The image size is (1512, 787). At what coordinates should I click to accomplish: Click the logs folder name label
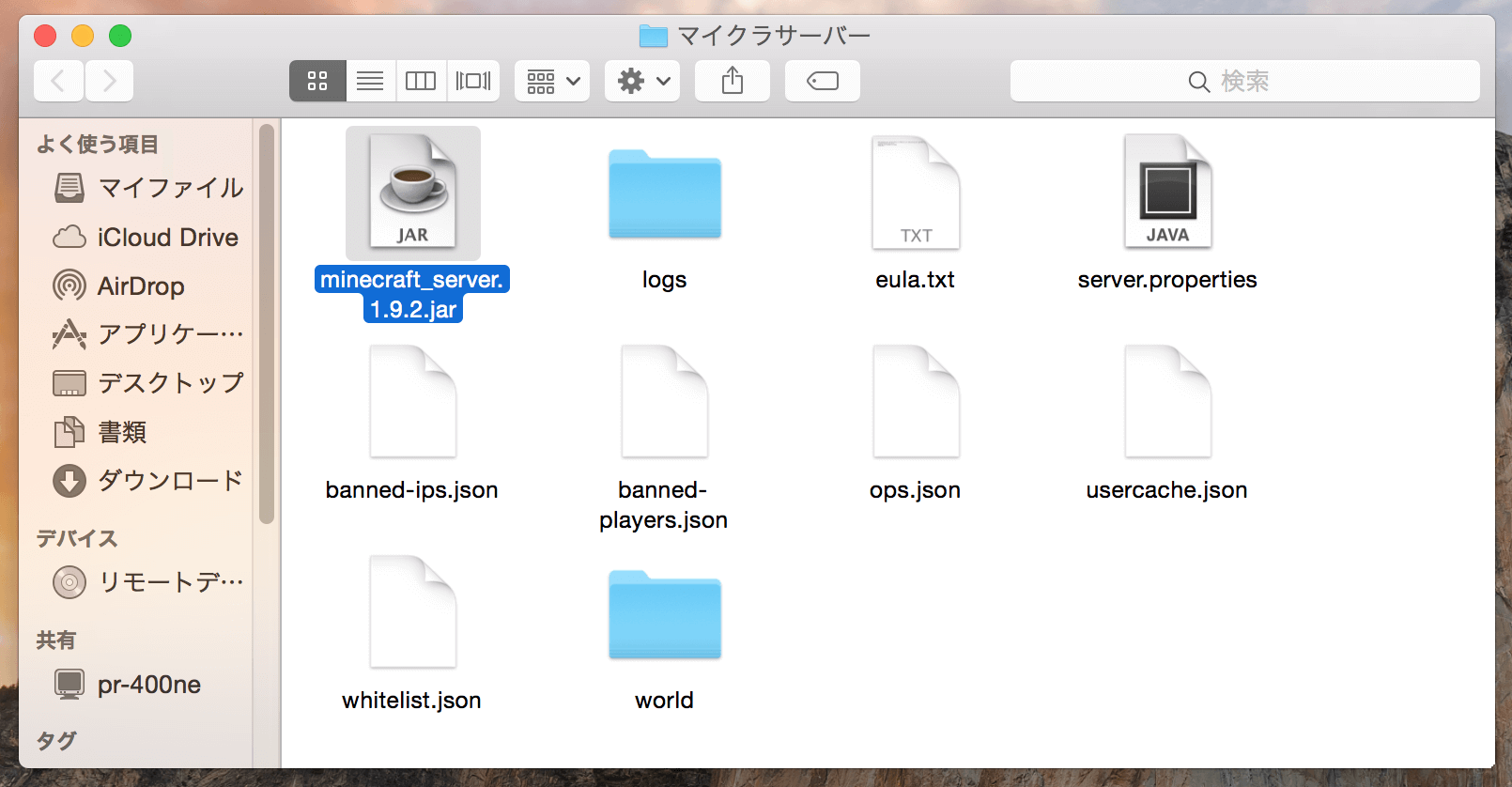click(665, 280)
